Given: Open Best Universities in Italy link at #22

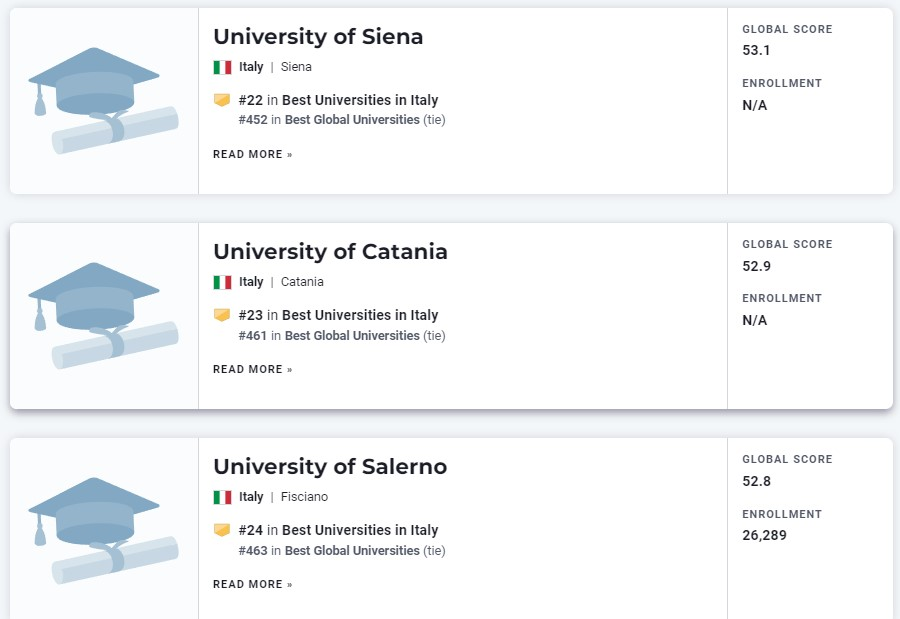Looking at the screenshot, I should (x=360, y=100).
